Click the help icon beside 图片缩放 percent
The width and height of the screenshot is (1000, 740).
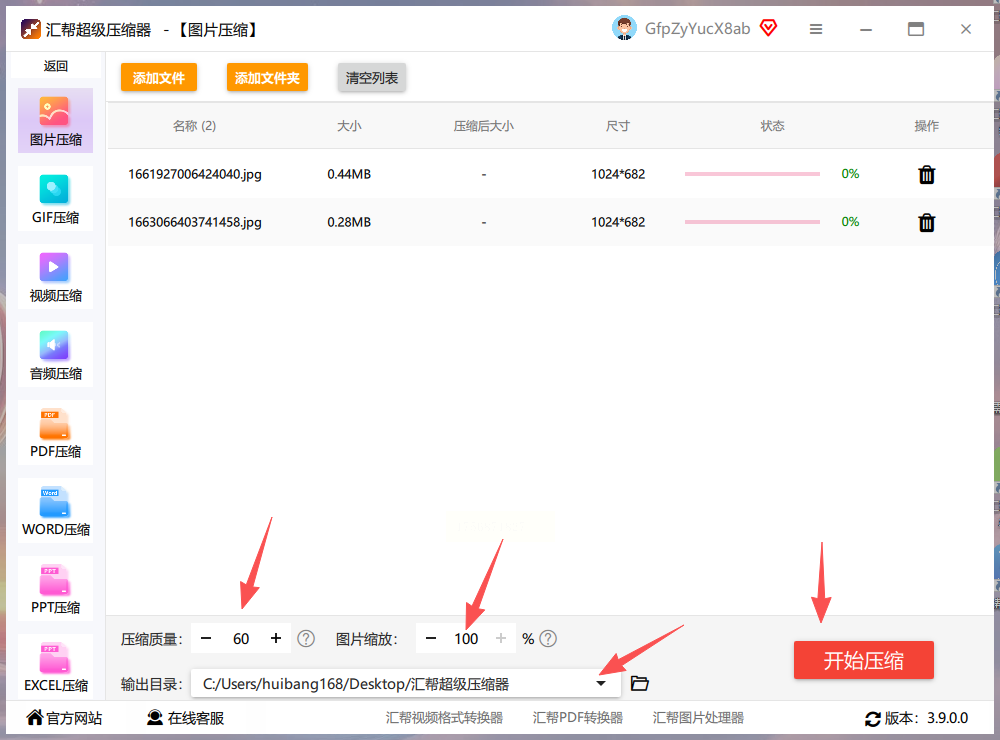point(548,639)
